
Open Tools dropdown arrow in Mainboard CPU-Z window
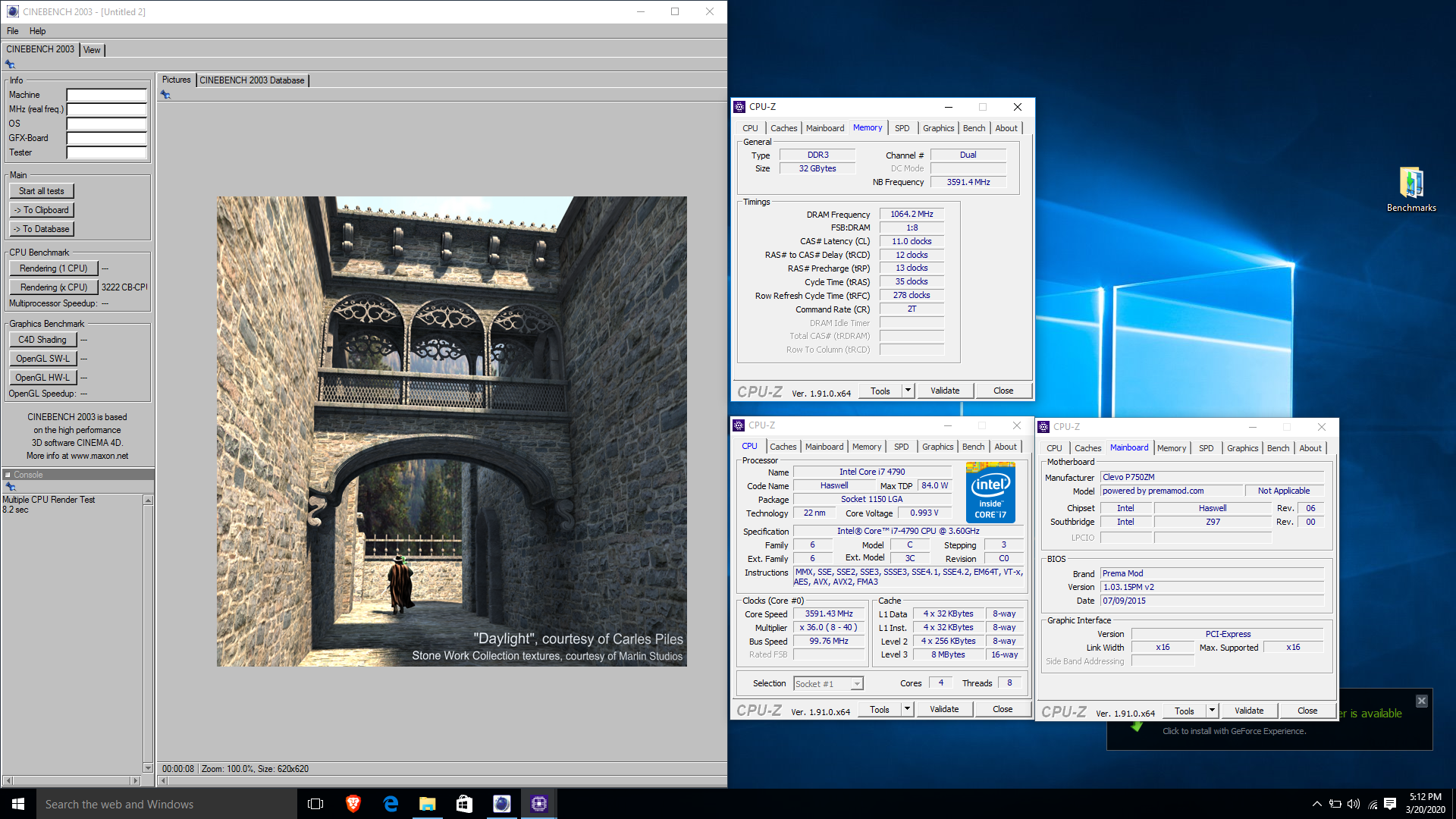click(1212, 711)
